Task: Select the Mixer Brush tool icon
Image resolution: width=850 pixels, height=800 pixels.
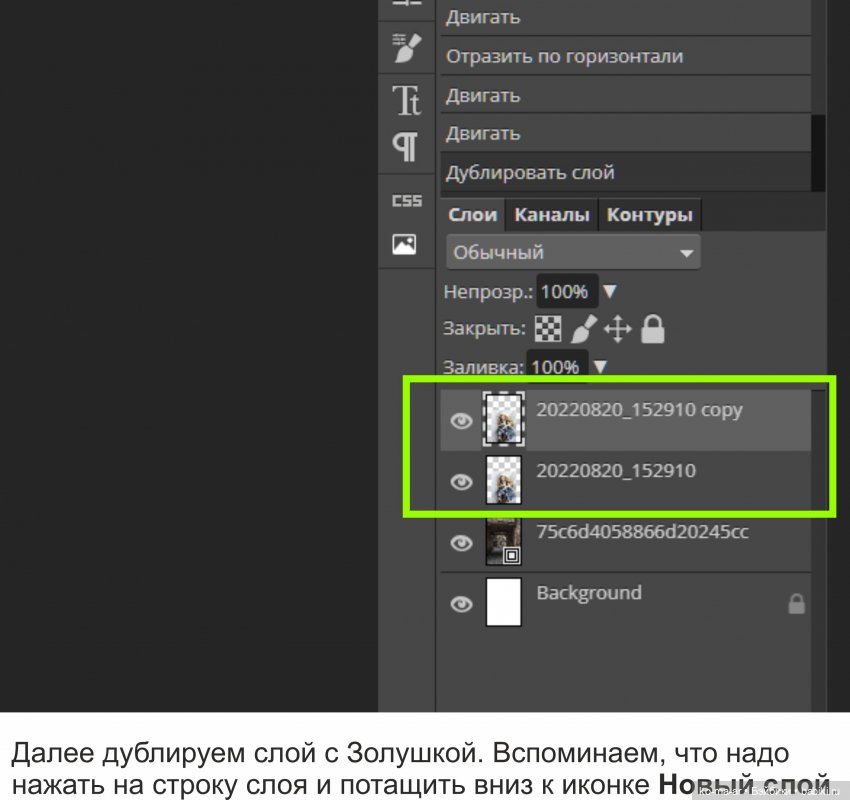Action: 406,49
